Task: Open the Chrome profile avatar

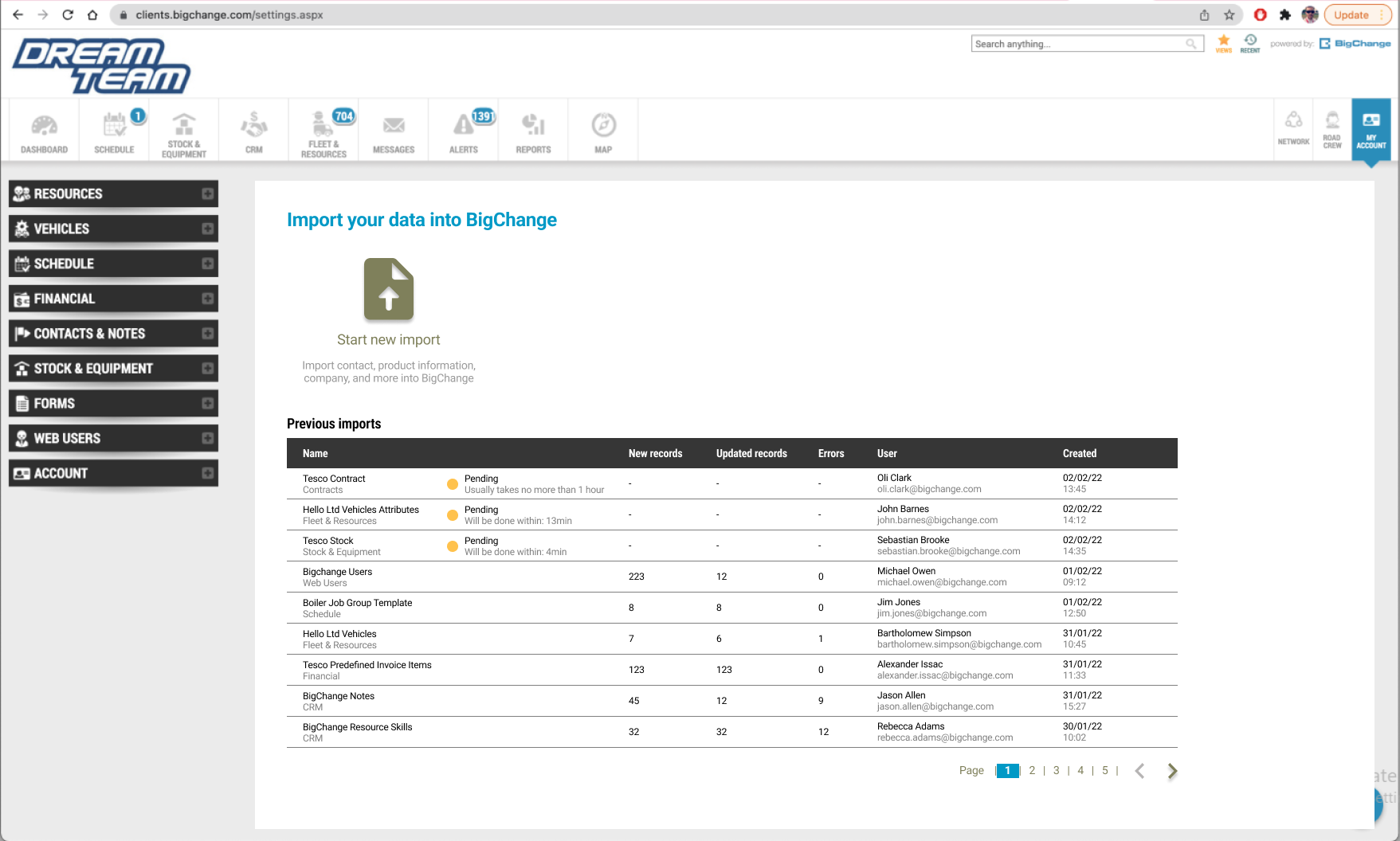Action: click(1310, 14)
